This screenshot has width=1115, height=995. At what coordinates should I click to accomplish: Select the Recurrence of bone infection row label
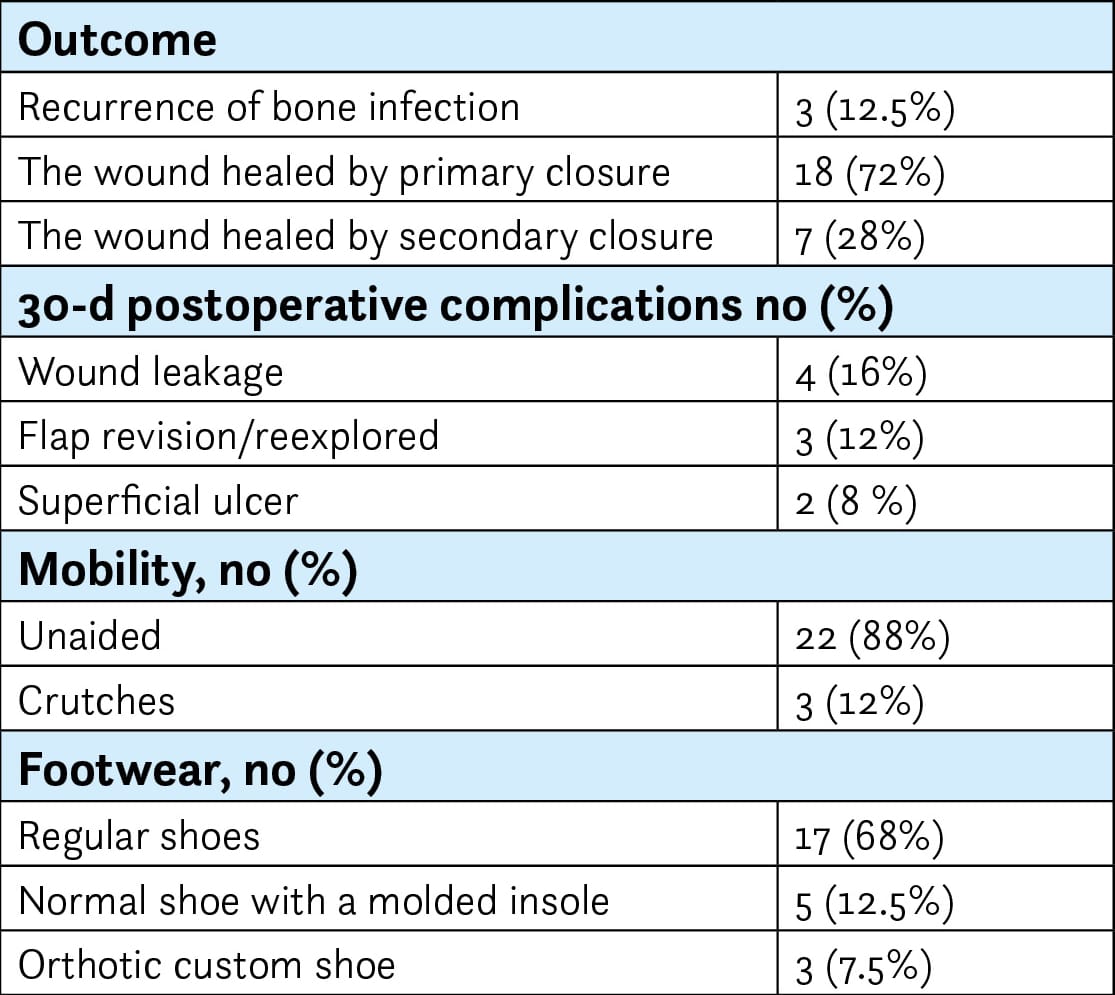point(269,107)
